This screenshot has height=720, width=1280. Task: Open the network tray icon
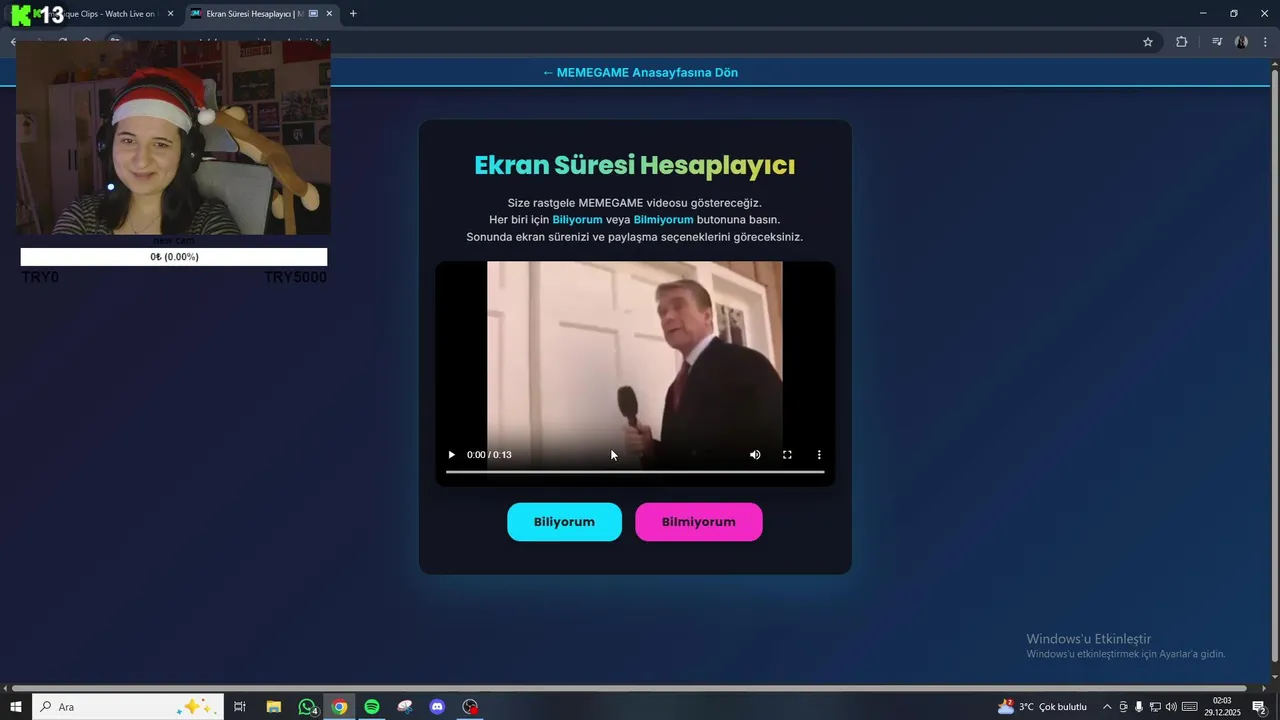click(1155, 707)
